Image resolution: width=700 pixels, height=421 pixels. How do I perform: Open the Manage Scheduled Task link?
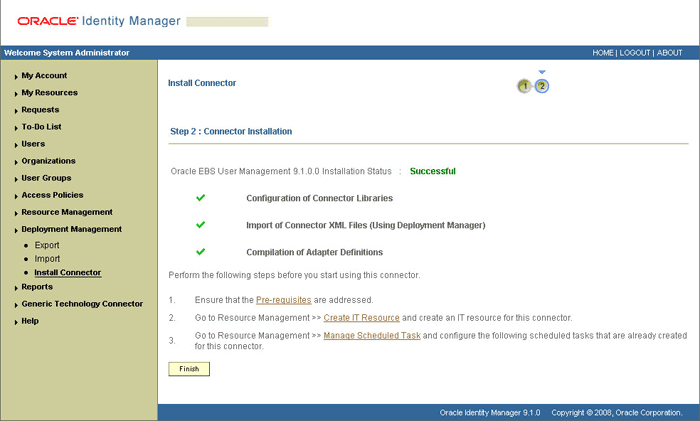coord(372,335)
